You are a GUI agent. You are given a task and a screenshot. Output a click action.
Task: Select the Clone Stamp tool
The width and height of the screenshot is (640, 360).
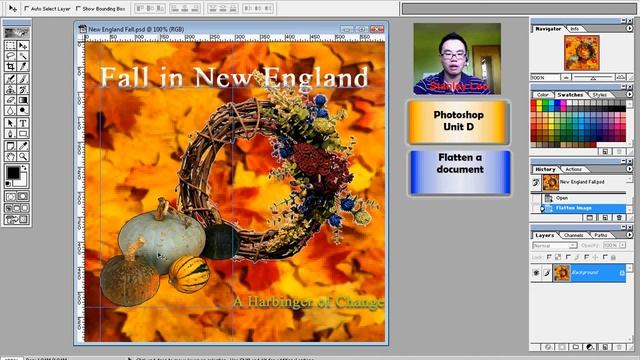[10, 89]
